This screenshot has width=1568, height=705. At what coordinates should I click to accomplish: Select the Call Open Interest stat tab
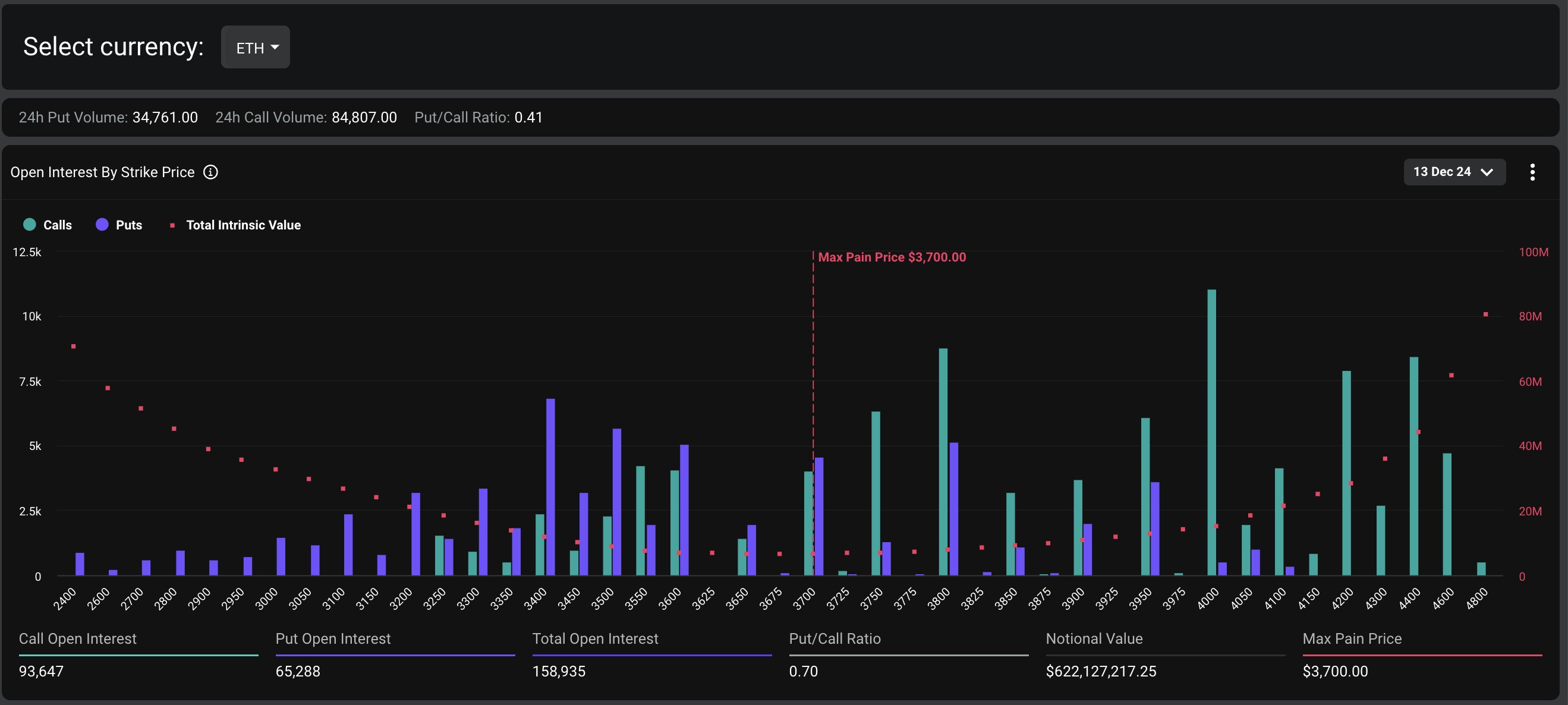(x=77, y=638)
